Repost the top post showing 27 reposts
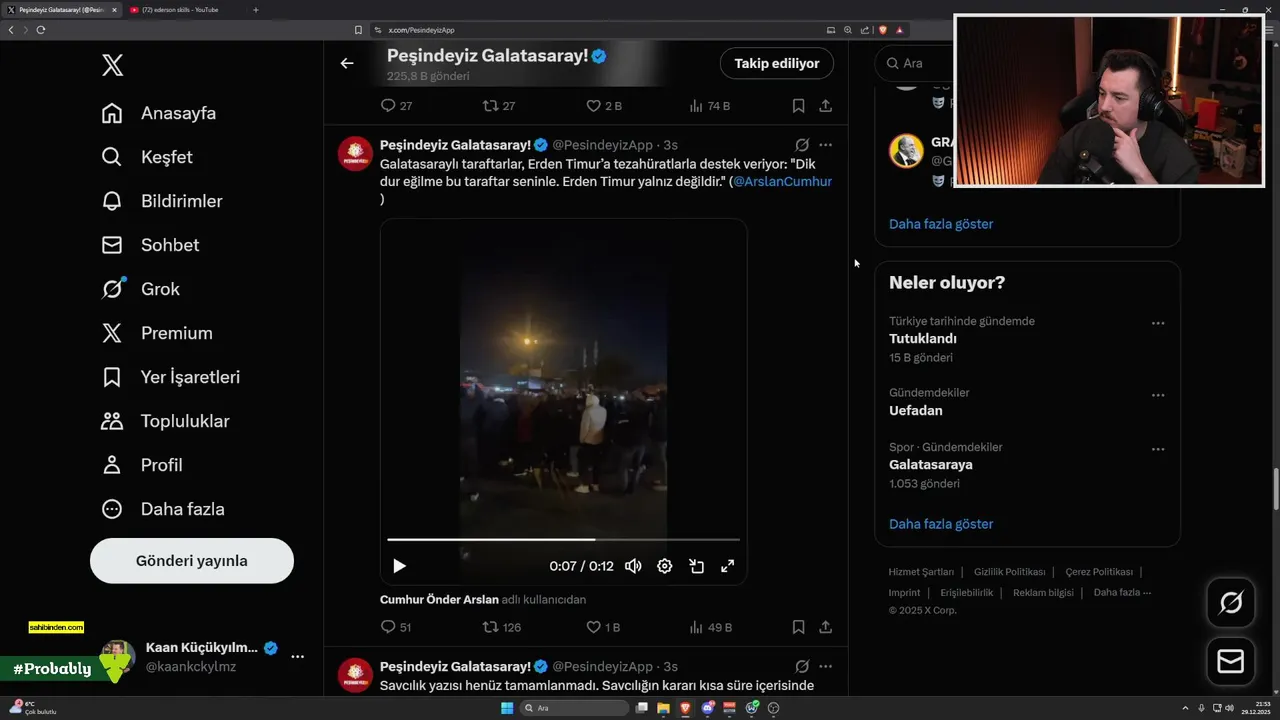 pos(499,106)
